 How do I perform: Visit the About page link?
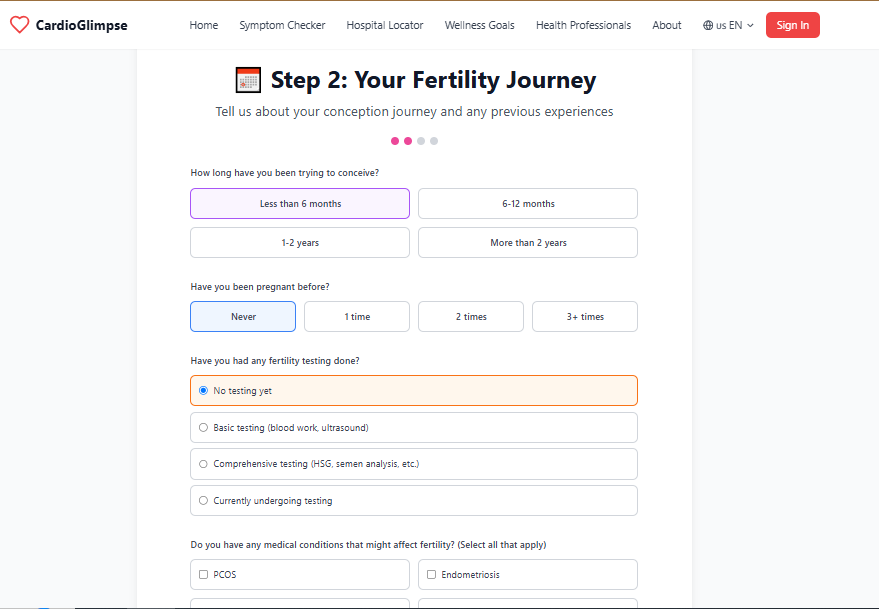(666, 25)
